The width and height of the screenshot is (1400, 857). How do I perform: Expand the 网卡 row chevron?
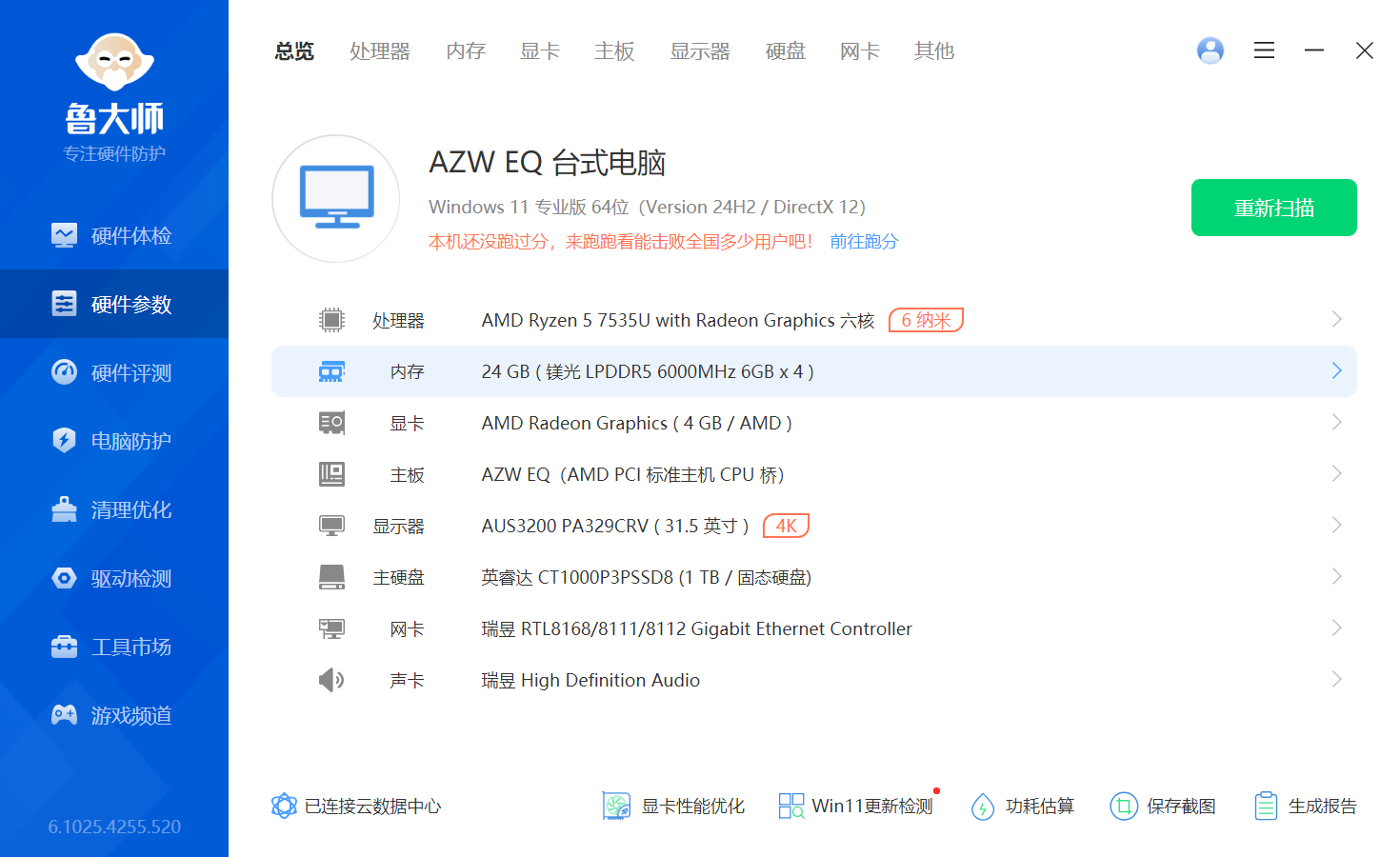coord(1337,628)
